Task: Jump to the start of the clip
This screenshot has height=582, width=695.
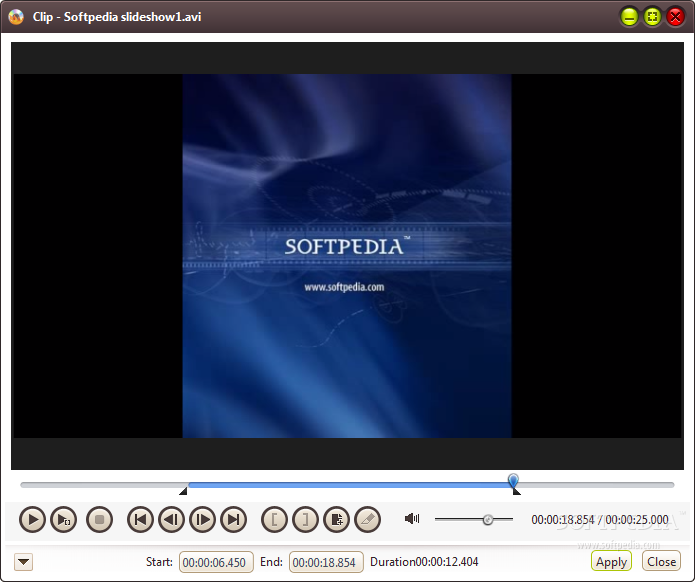Action: tap(141, 519)
